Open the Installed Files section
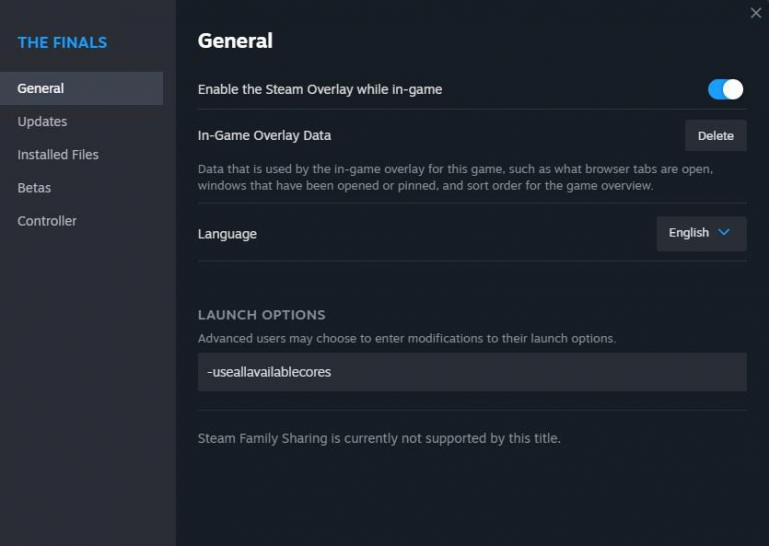 tap(58, 154)
